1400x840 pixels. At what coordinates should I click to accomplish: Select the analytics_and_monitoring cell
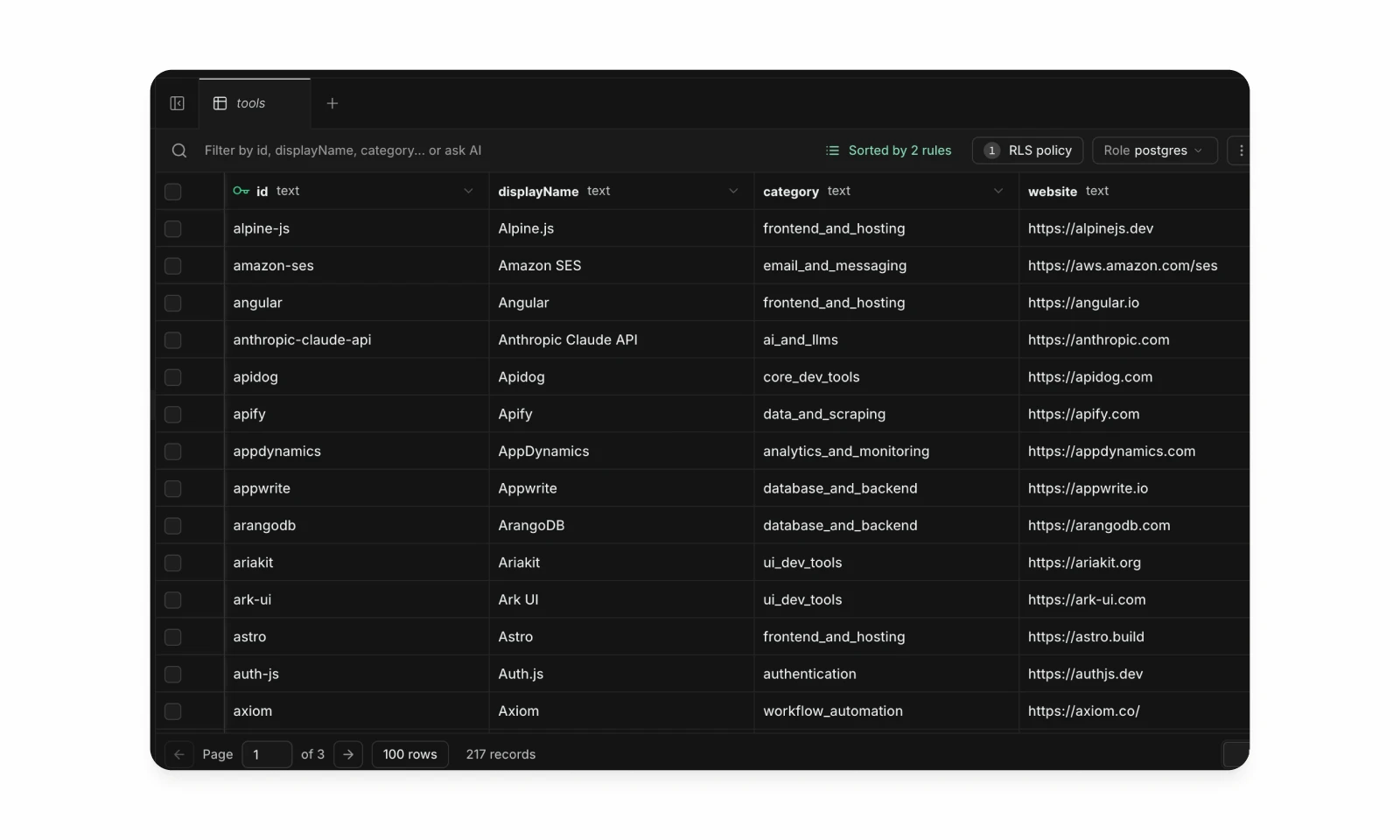[886, 451]
